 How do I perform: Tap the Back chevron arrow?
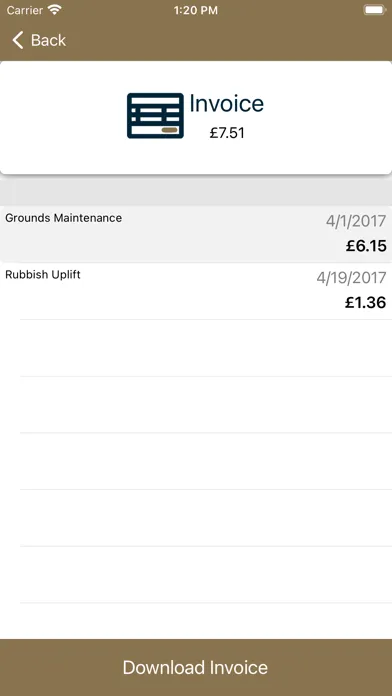point(17,40)
